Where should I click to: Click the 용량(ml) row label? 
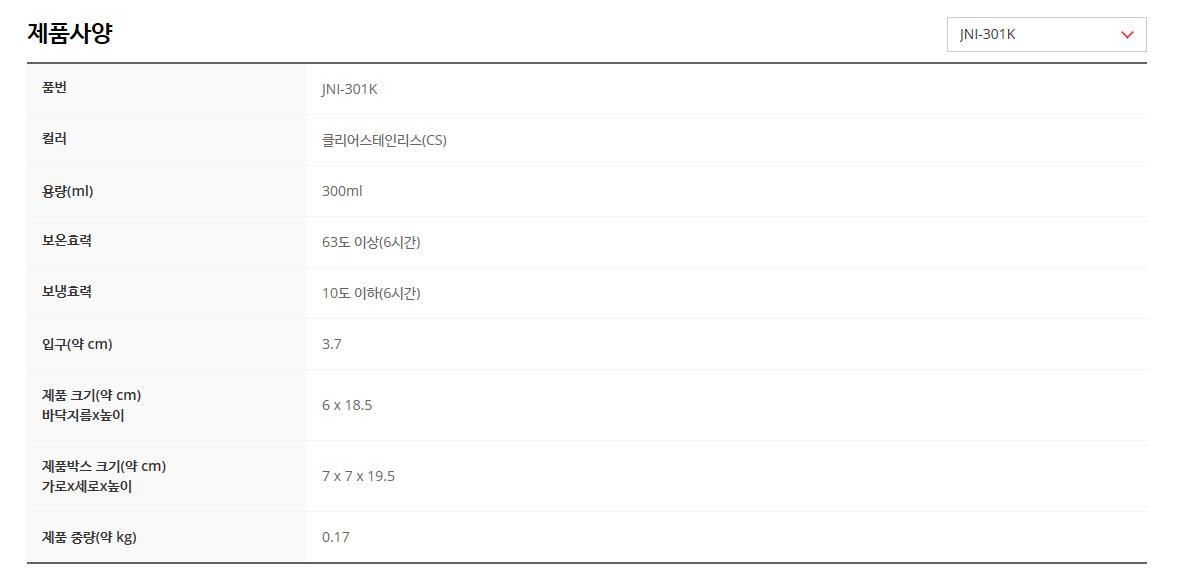pos(67,191)
